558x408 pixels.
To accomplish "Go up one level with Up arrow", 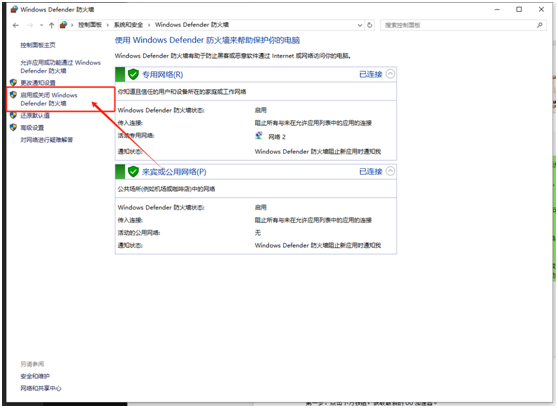I will (x=52, y=25).
